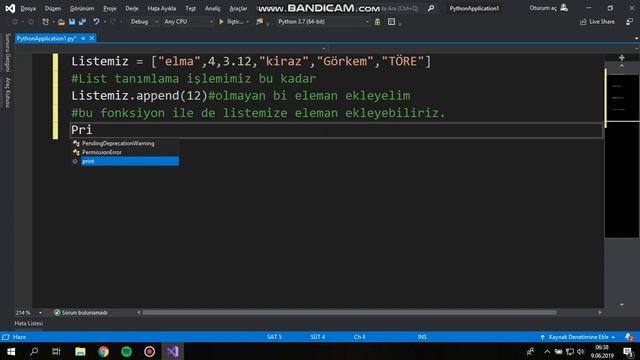Open the Dosya menu
640x360 pixels.
[x=28, y=8]
